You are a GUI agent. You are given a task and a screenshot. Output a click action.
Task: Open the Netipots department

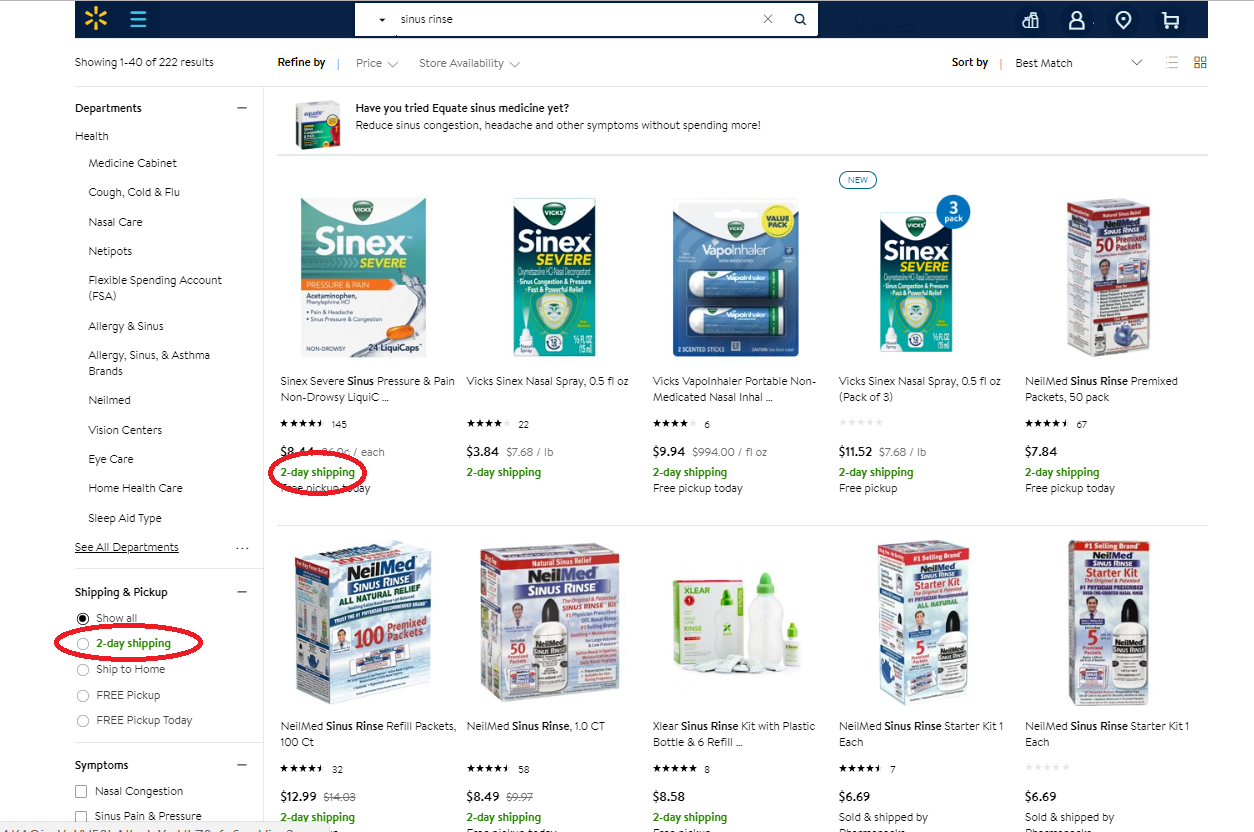click(110, 251)
